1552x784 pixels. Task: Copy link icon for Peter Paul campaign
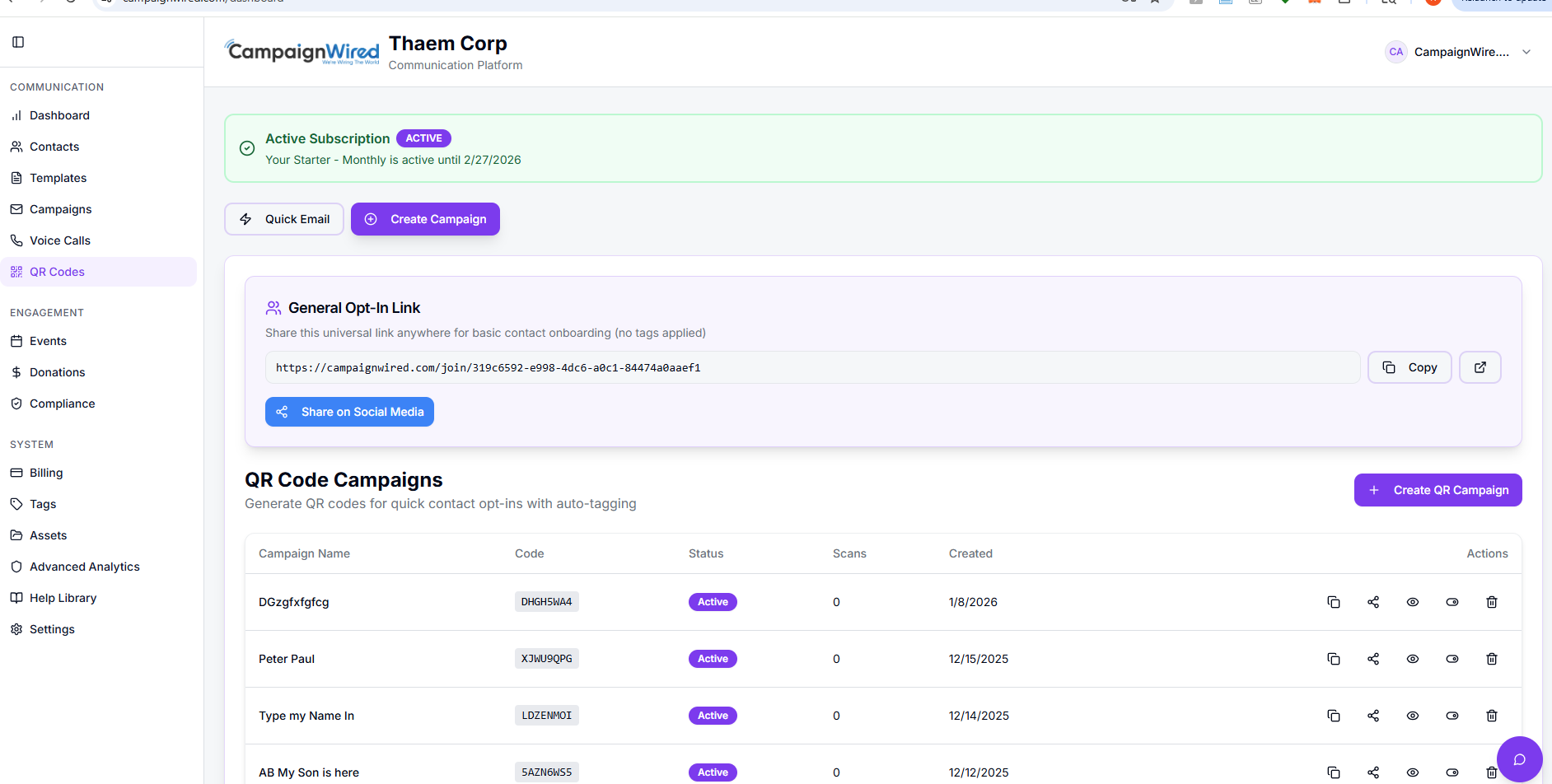coord(1334,659)
